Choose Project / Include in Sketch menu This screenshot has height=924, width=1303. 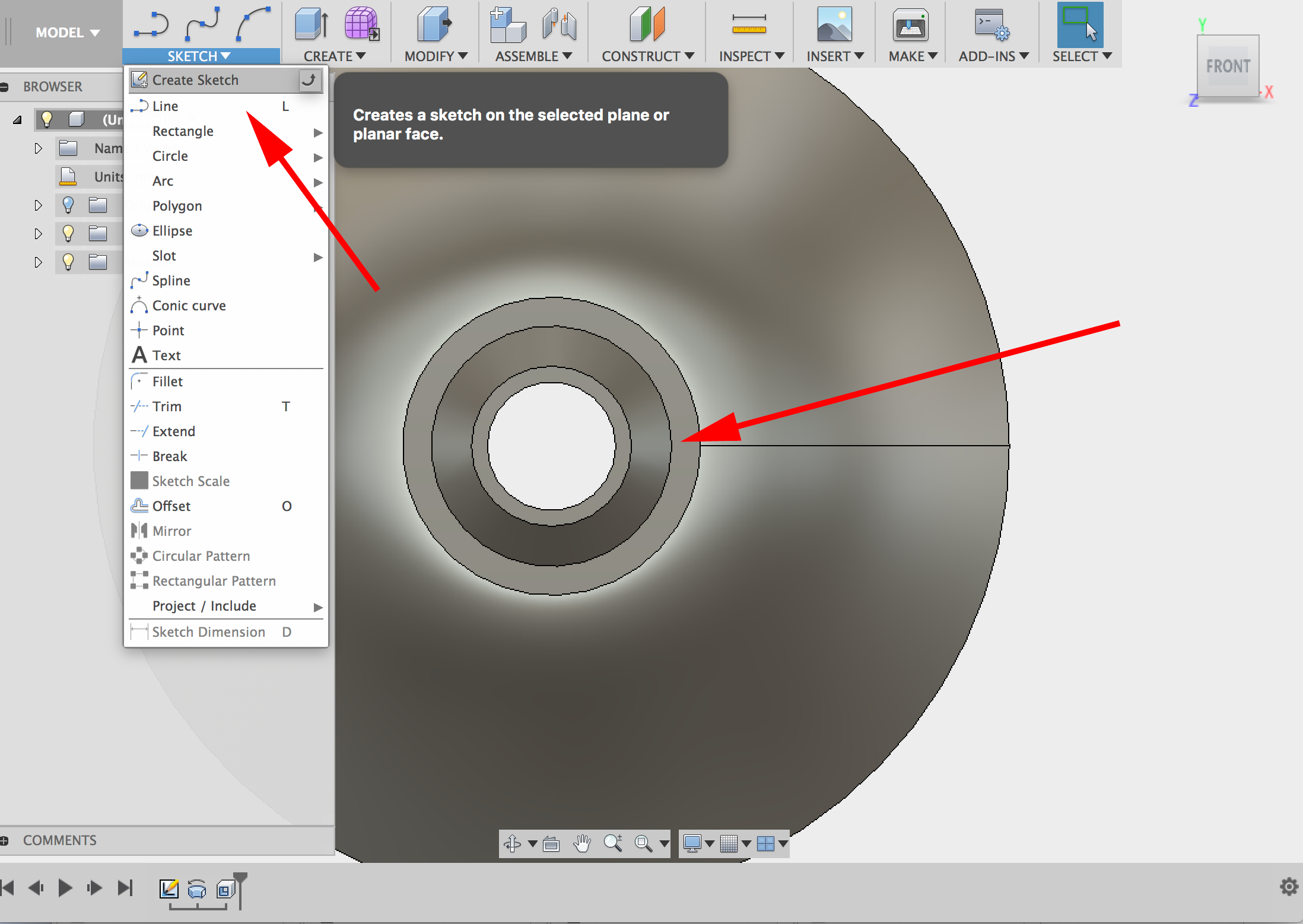pos(226,606)
